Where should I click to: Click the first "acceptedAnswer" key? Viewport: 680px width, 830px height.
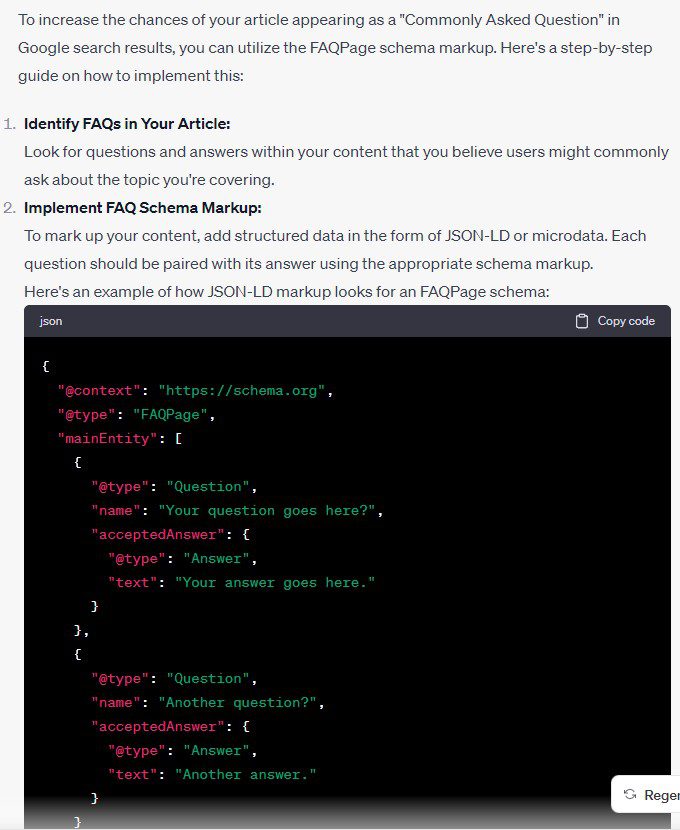[x=158, y=535]
